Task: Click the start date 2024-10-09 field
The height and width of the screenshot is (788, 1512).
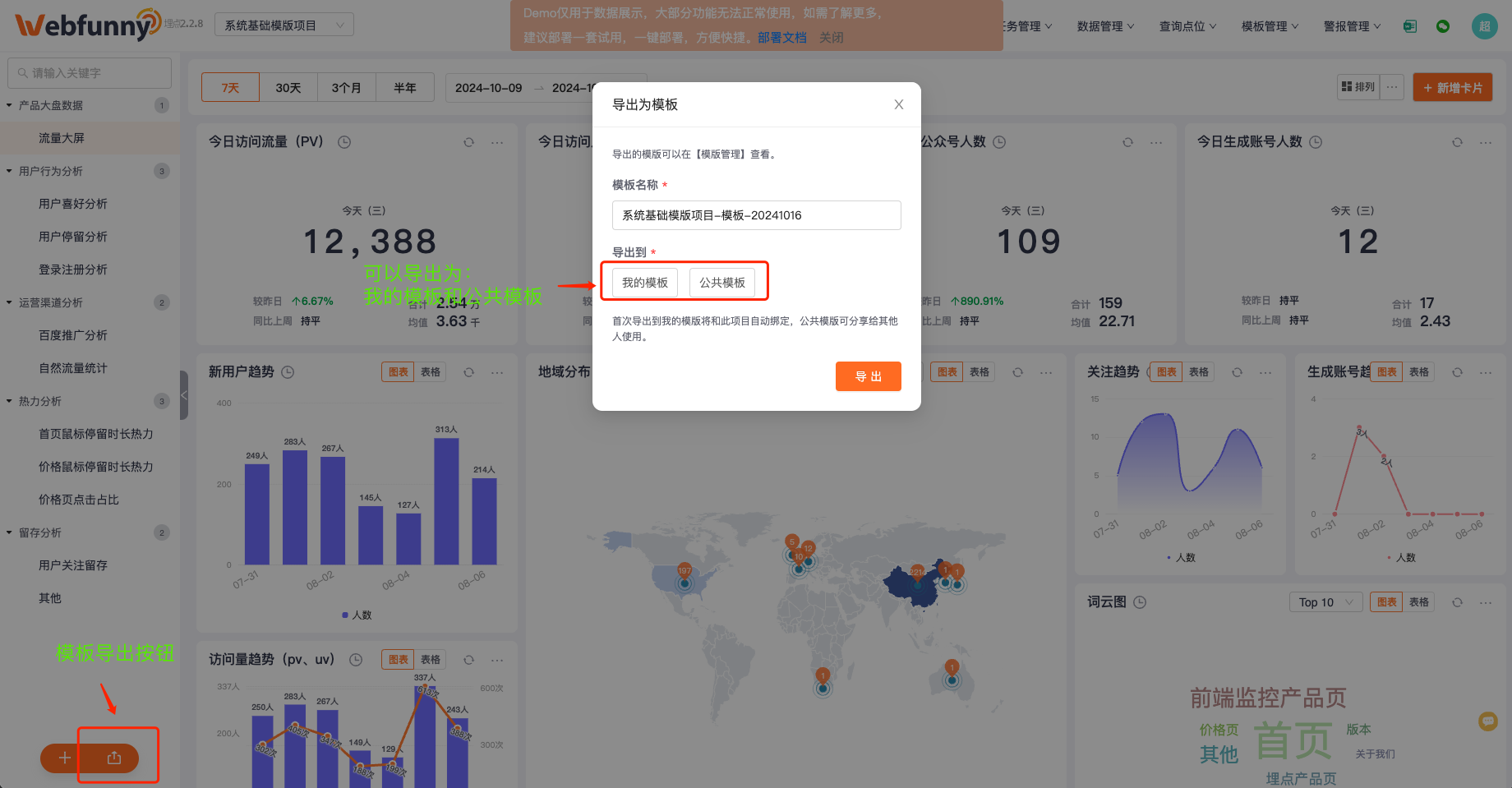Action: [488, 88]
